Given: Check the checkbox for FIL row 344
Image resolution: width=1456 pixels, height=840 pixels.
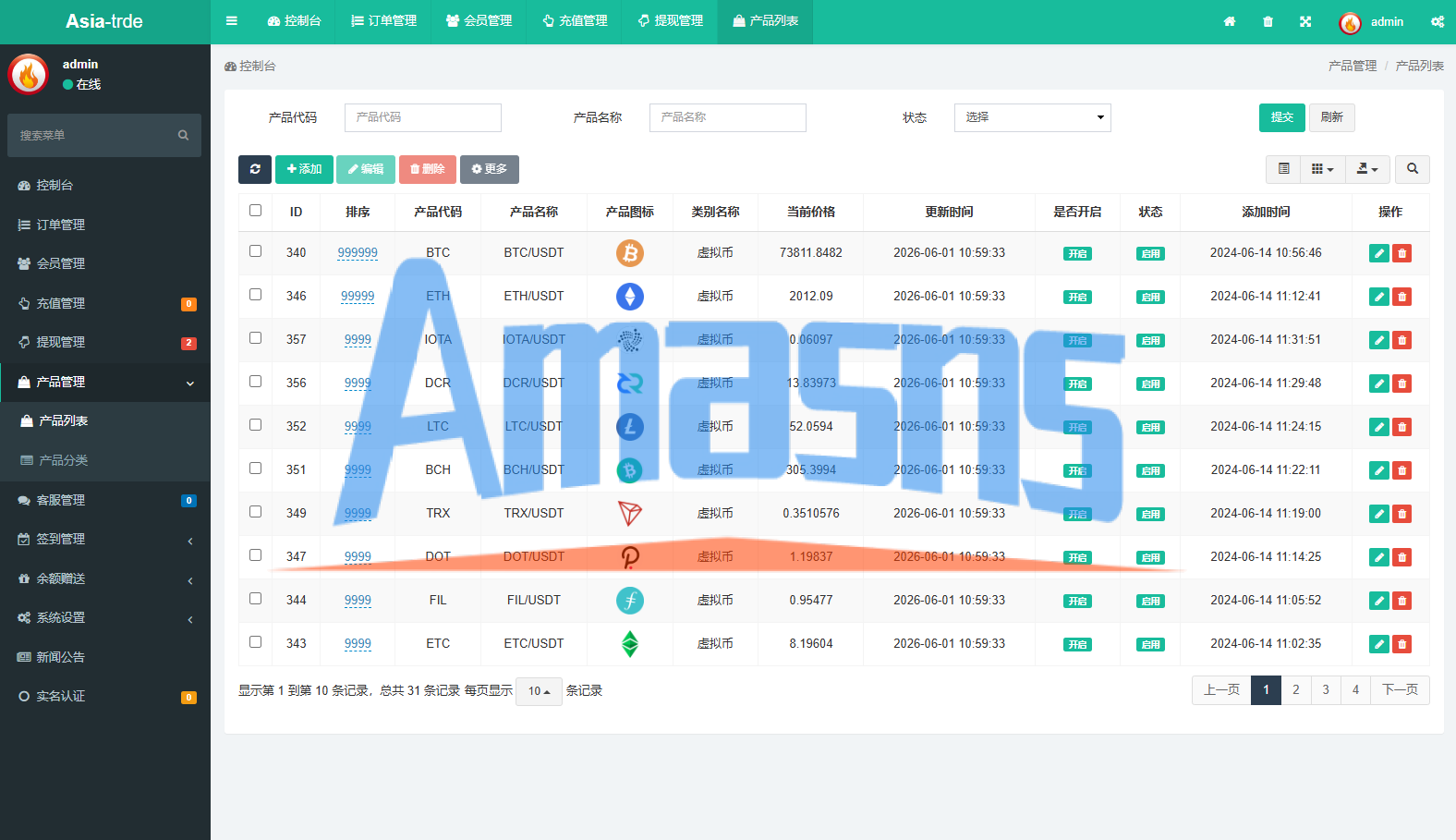Looking at the screenshot, I should coord(256,599).
